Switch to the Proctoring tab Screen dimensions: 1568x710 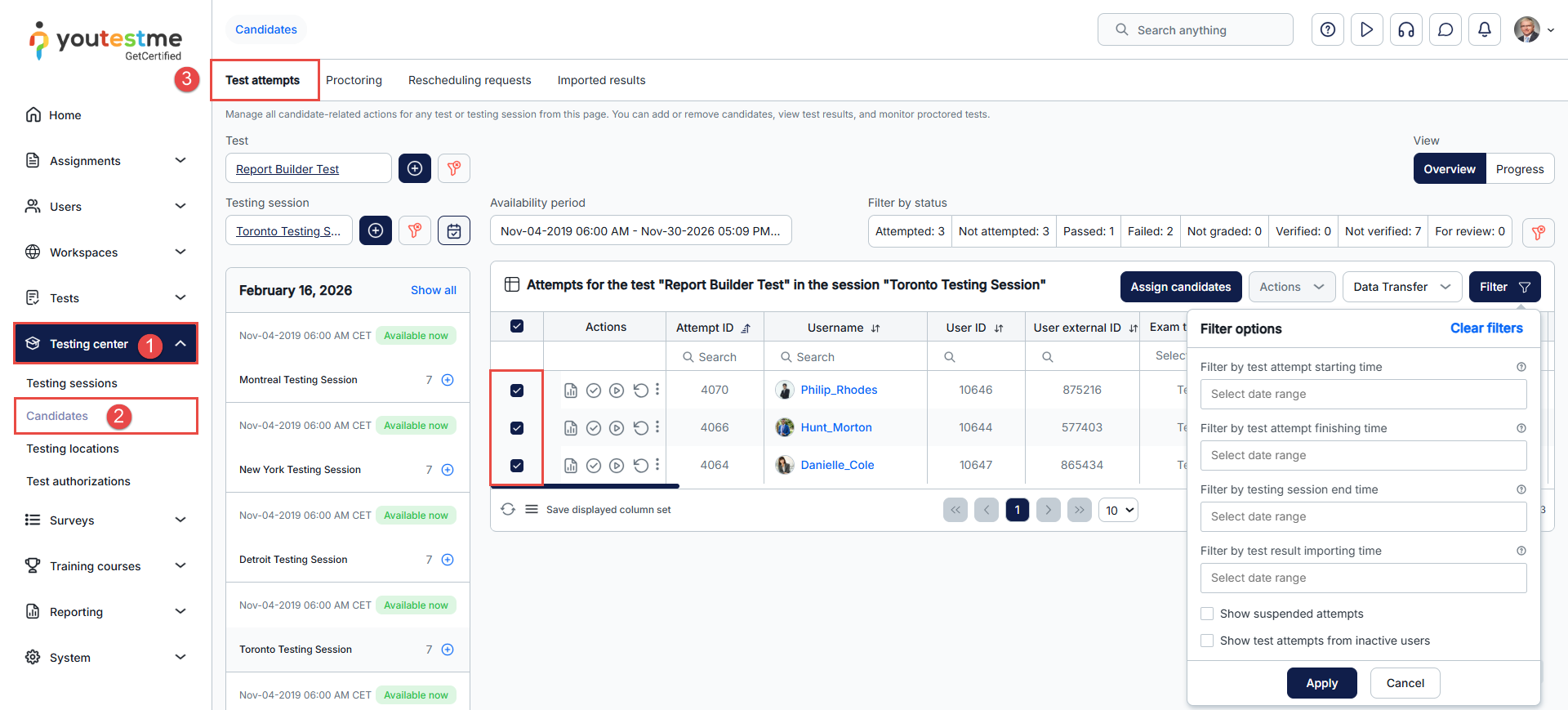tap(354, 80)
